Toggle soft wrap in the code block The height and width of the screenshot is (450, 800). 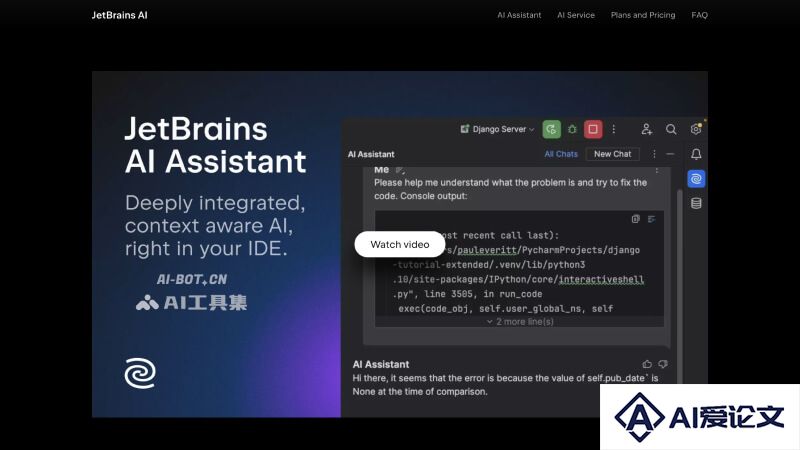click(652, 219)
